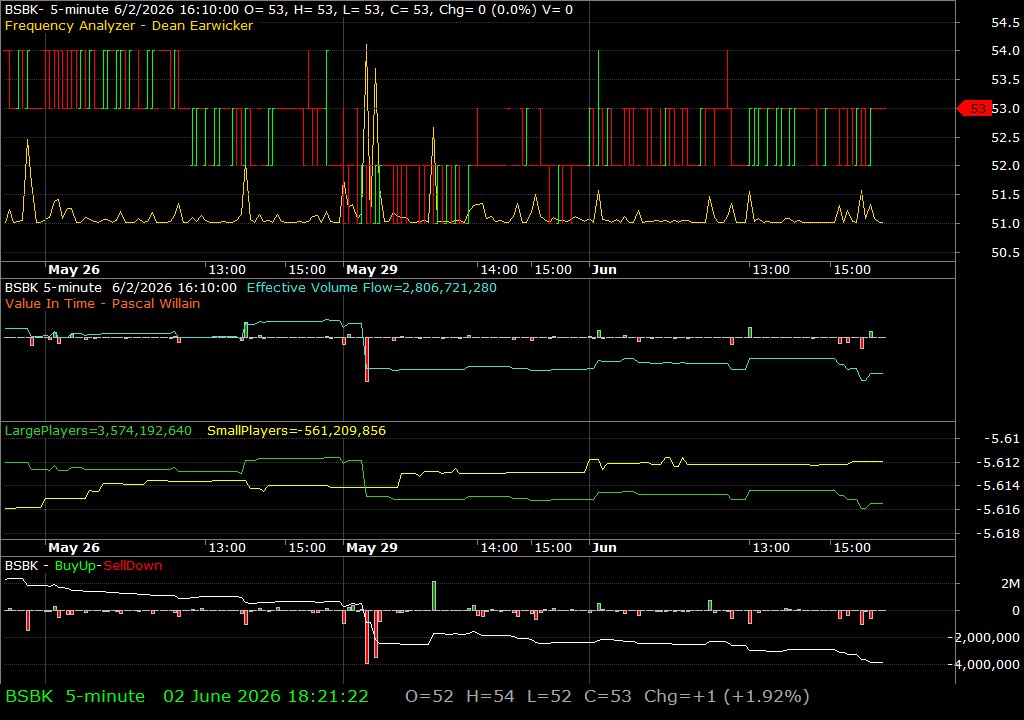This screenshot has width=1024, height=720.
Task: Click the L=52 value in the status bar
Action: (x=549, y=696)
